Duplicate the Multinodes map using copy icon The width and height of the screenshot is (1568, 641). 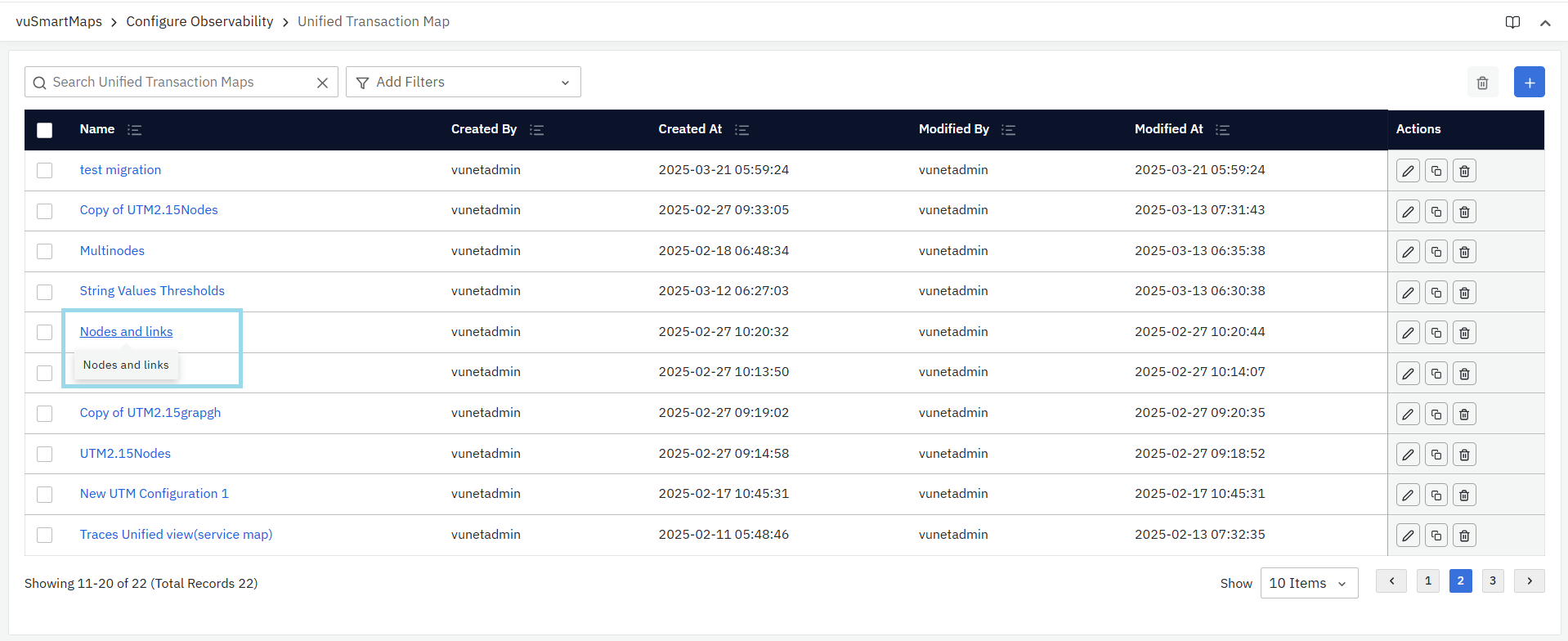tap(1436, 252)
